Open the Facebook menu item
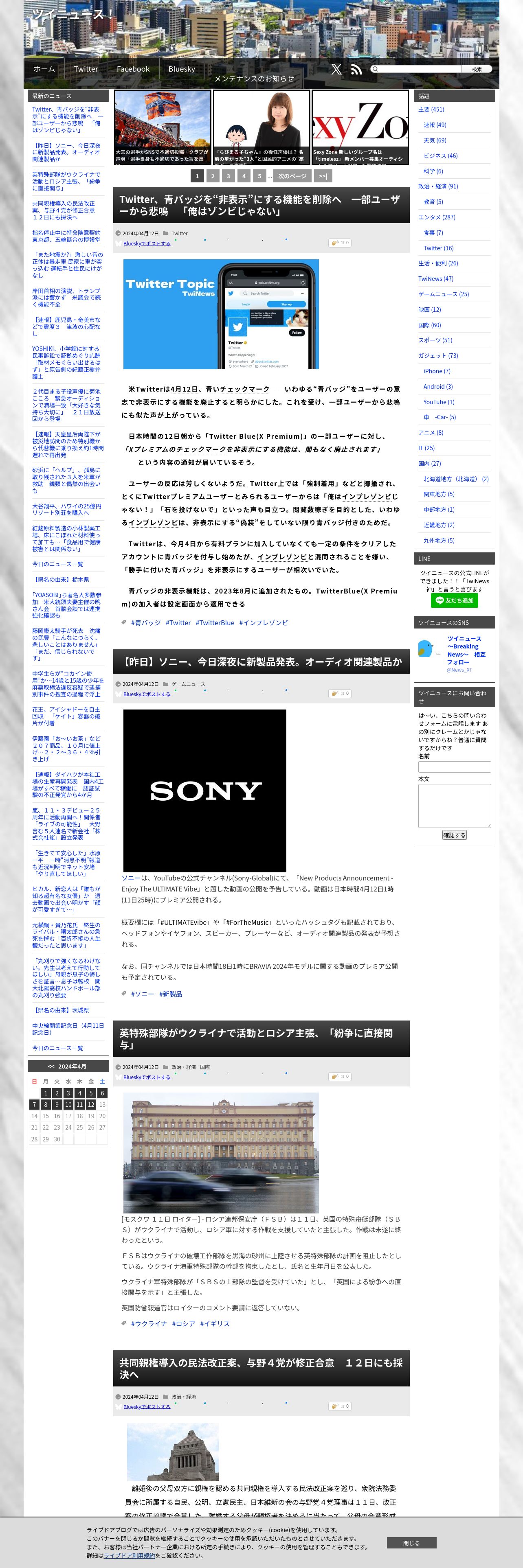This screenshot has width=523, height=1568. tap(133, 69)
